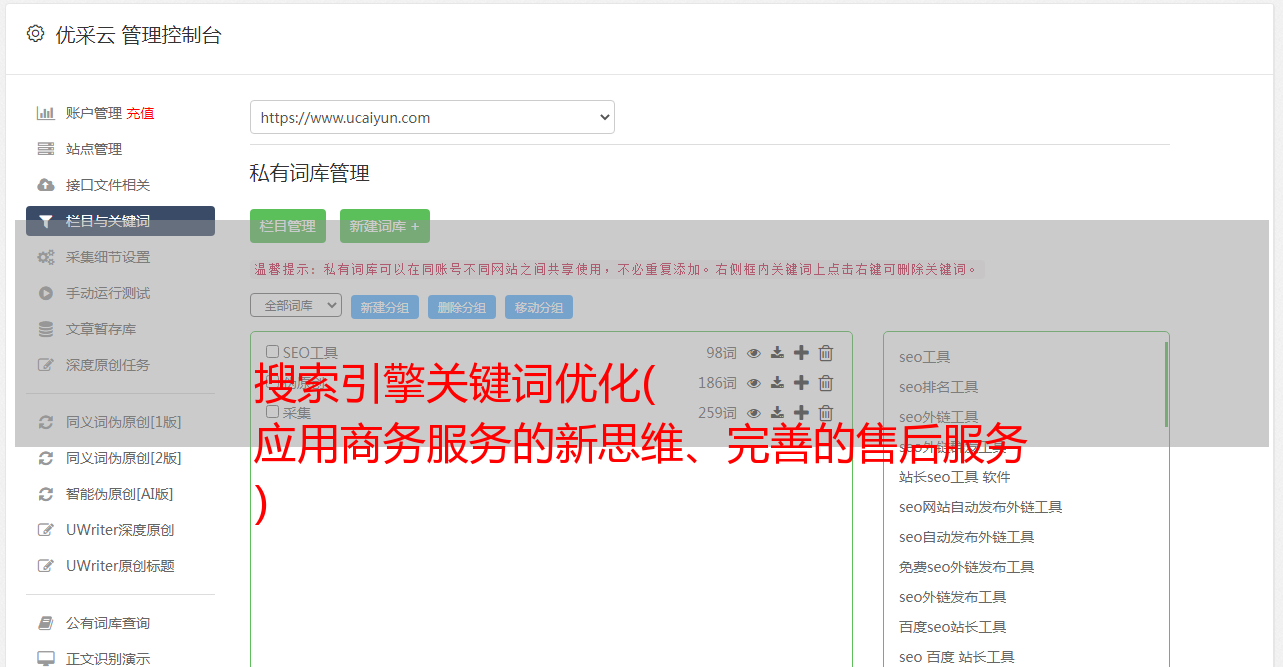1283x667 pixels.
Task: Click the keyword "seo外链发布工具"
Action: (x=952, y=597)
